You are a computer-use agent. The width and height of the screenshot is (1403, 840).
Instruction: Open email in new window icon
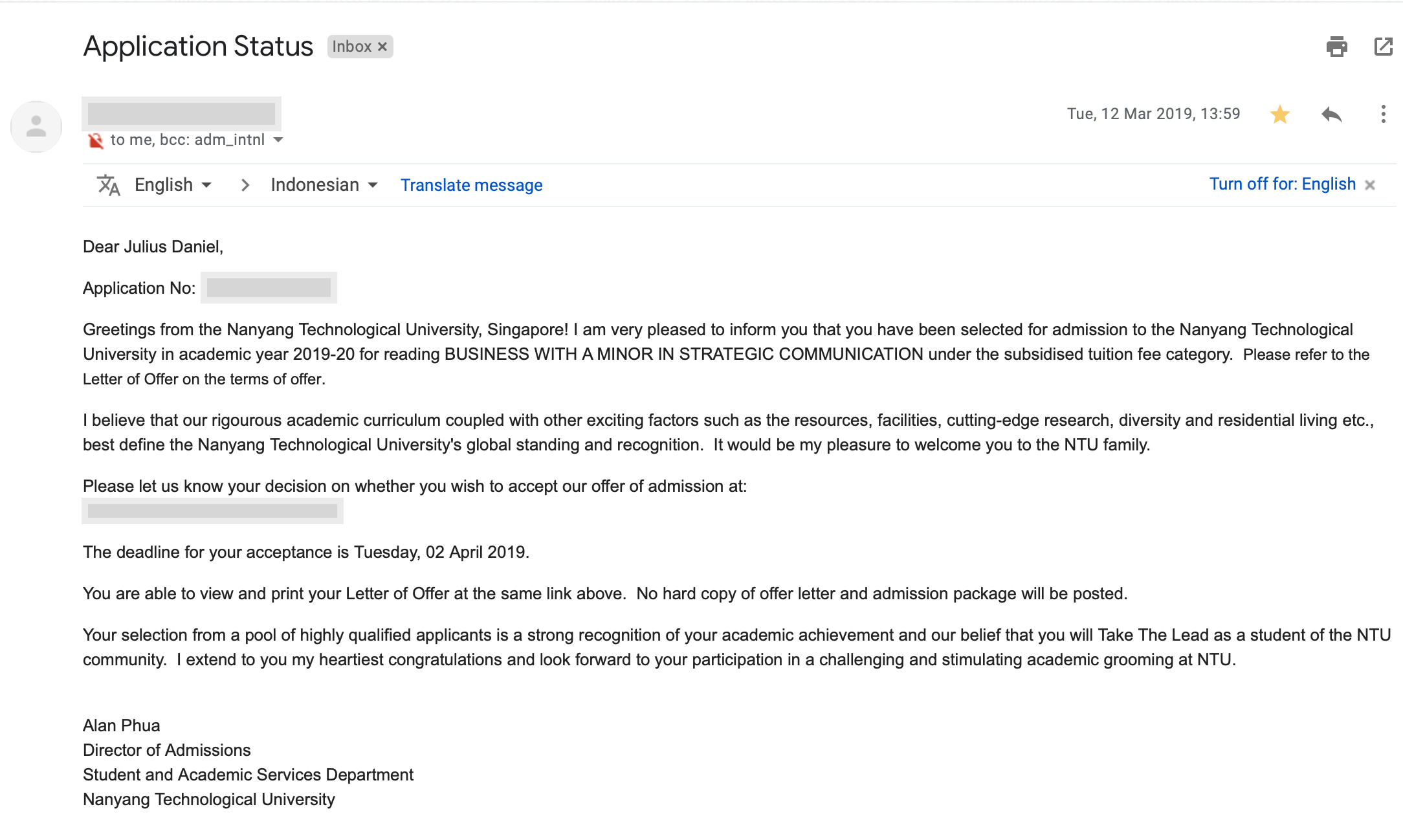click(1383, 47)
